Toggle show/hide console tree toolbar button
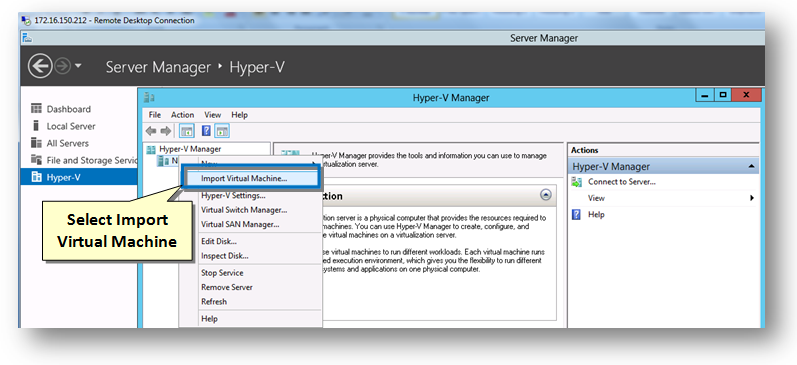Screen dimensions: 797x365 tap(186, 131)
